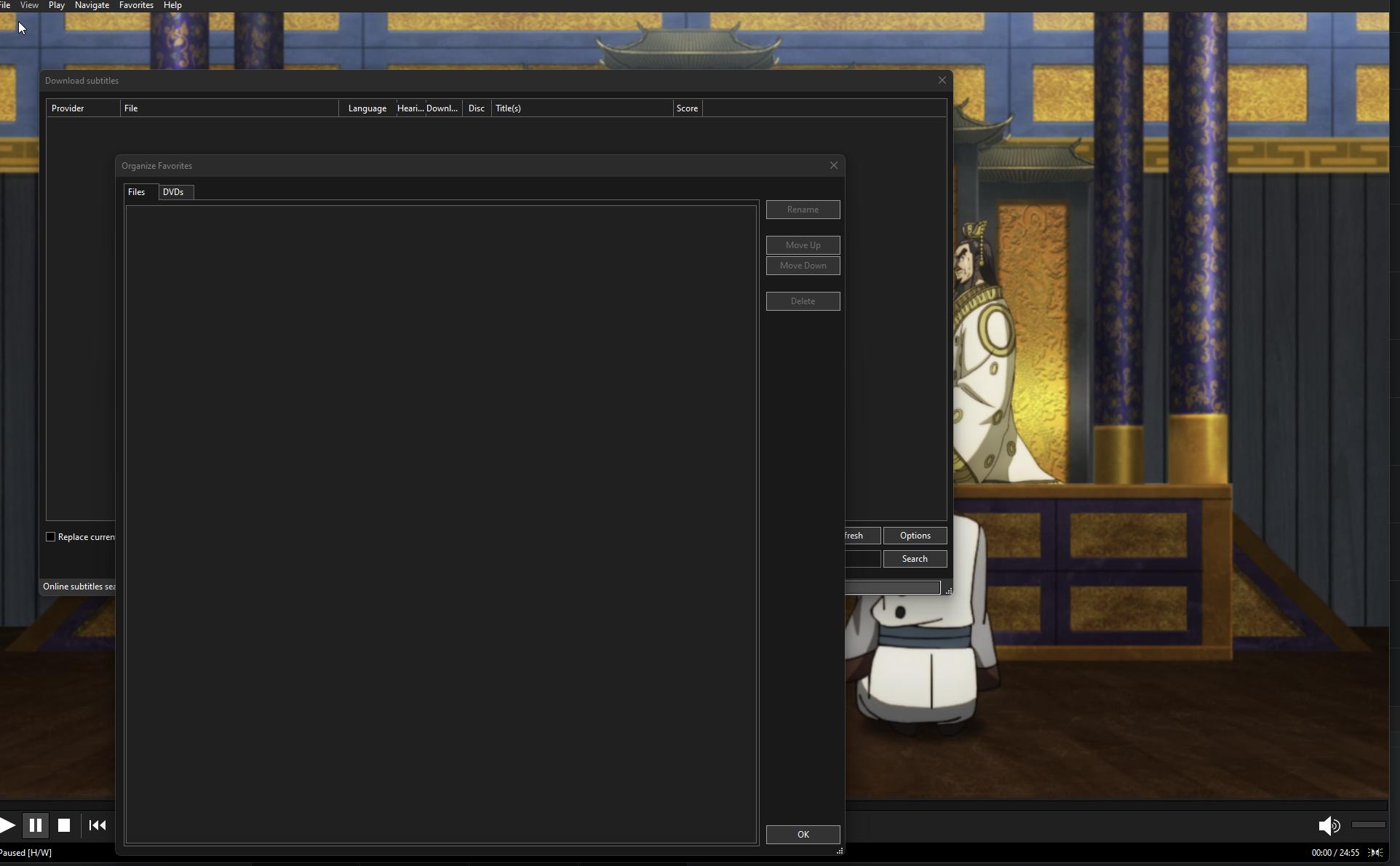This screenshot has width=1400, height=866.
Task: Pause the video playback
Action: (x=34, y=825)
